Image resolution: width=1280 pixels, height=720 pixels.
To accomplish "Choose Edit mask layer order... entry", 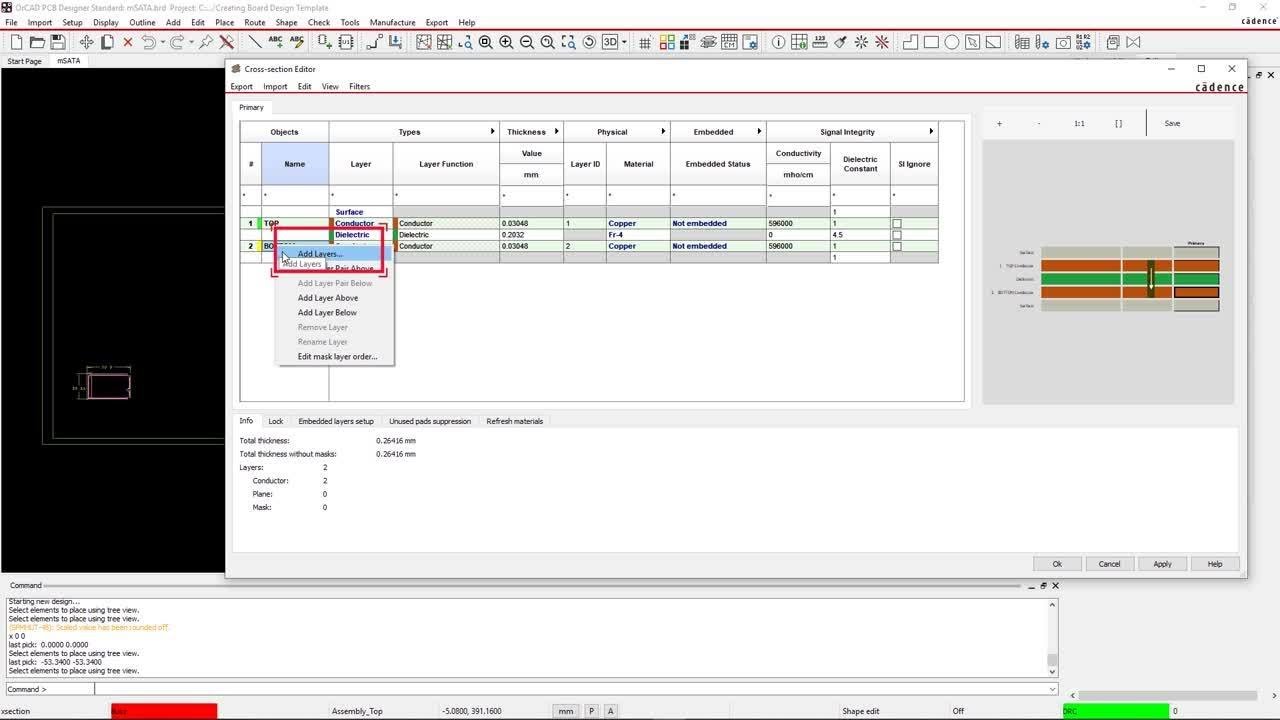I will pyautogui.click(x=335, y=356).
